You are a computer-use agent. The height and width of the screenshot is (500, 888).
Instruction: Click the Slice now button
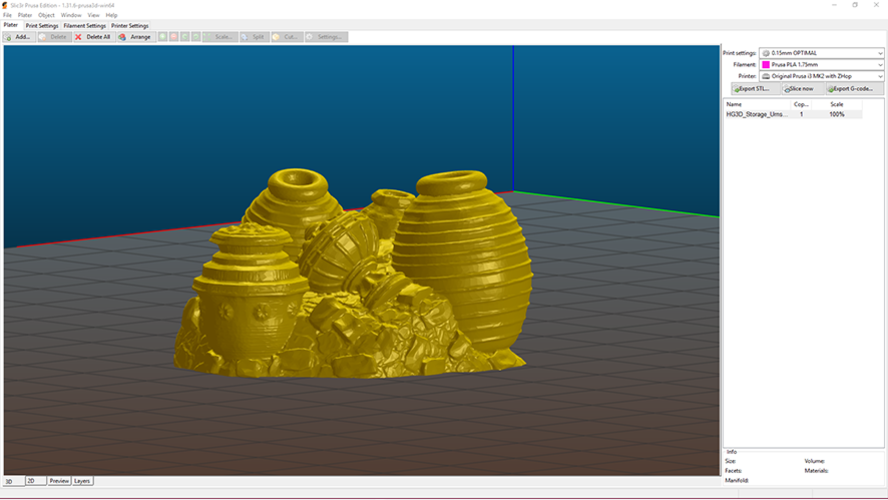(x=802, y=89)
